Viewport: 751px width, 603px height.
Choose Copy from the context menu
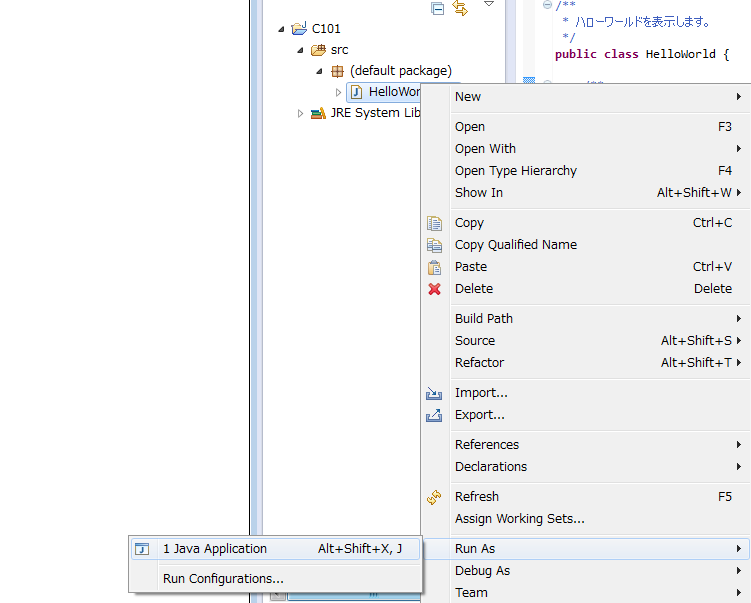[469, 223]
